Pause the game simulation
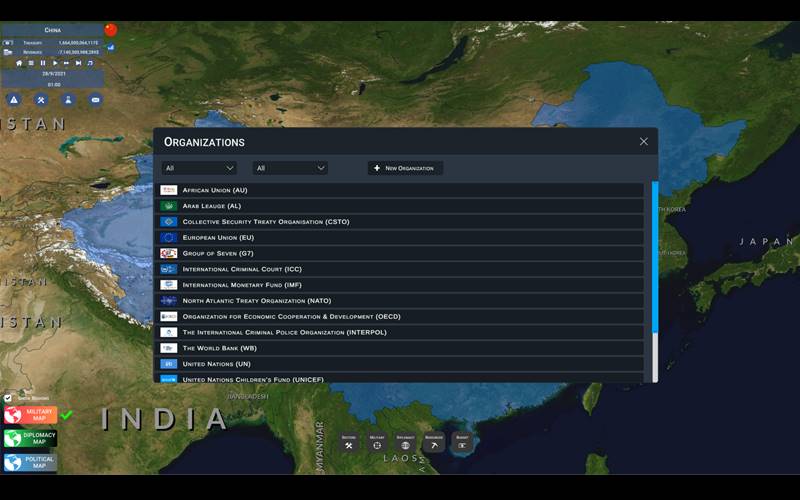 (43, 63)
